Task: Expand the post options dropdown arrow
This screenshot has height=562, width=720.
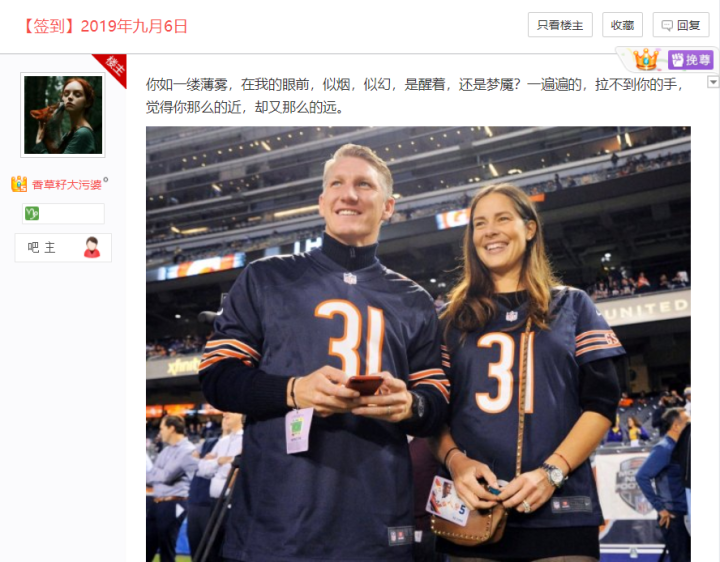Action: point(713,82)
